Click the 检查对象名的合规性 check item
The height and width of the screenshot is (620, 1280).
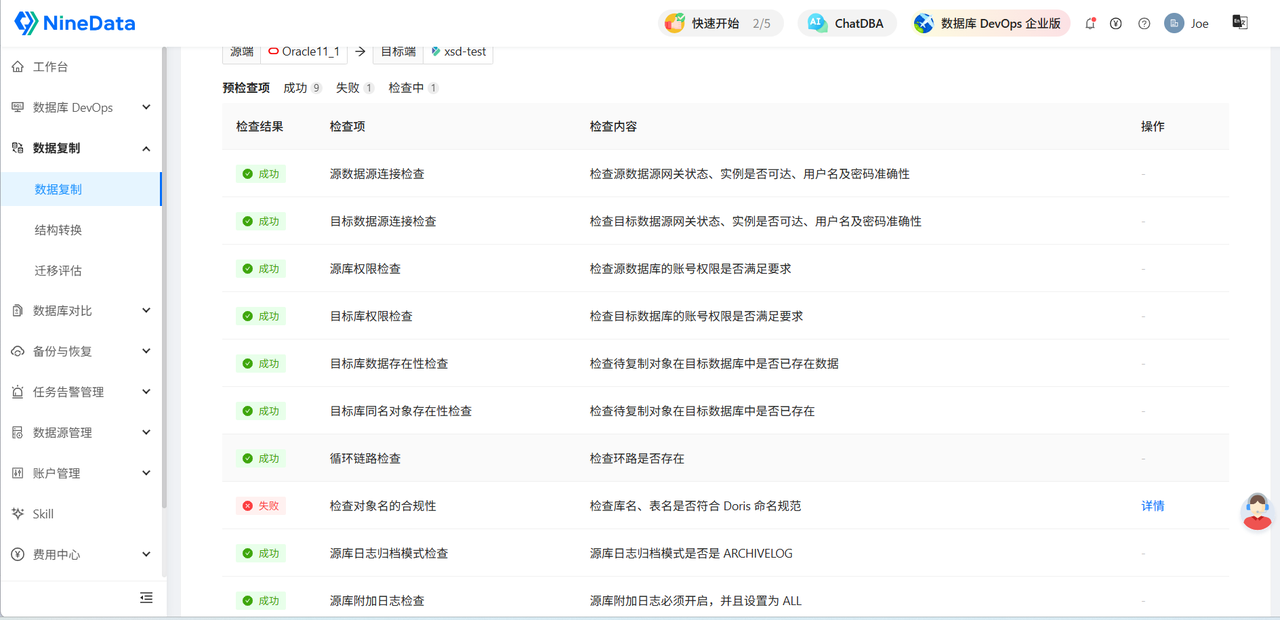point(383,506)
